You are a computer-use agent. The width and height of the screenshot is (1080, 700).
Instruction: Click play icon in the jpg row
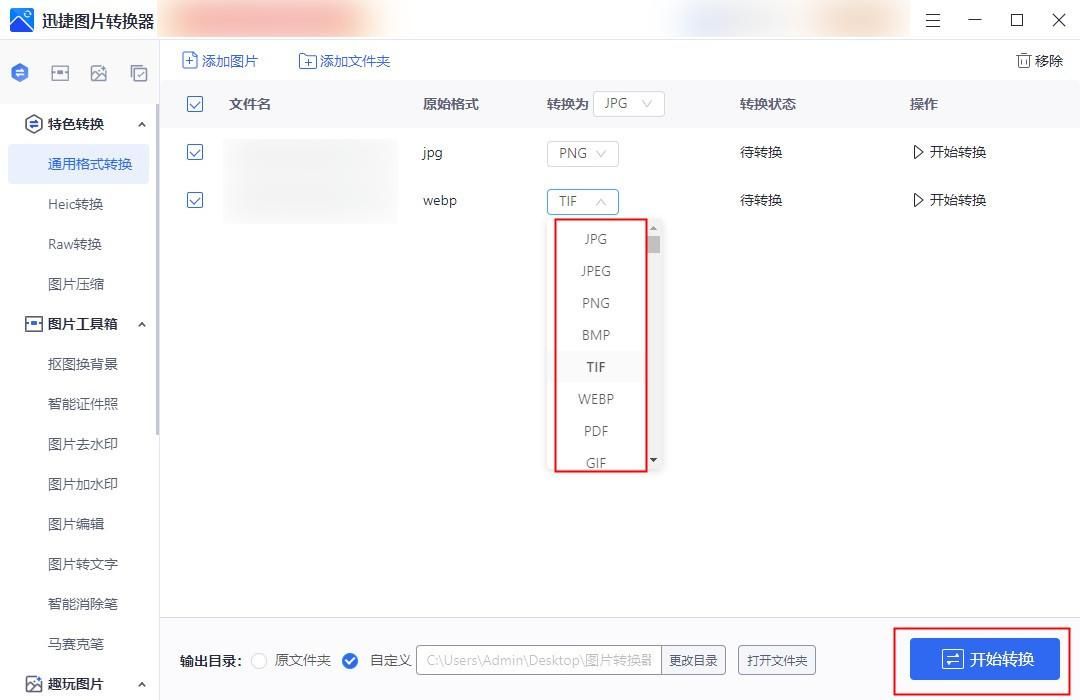pyautogui.click(x=917, y=152)
